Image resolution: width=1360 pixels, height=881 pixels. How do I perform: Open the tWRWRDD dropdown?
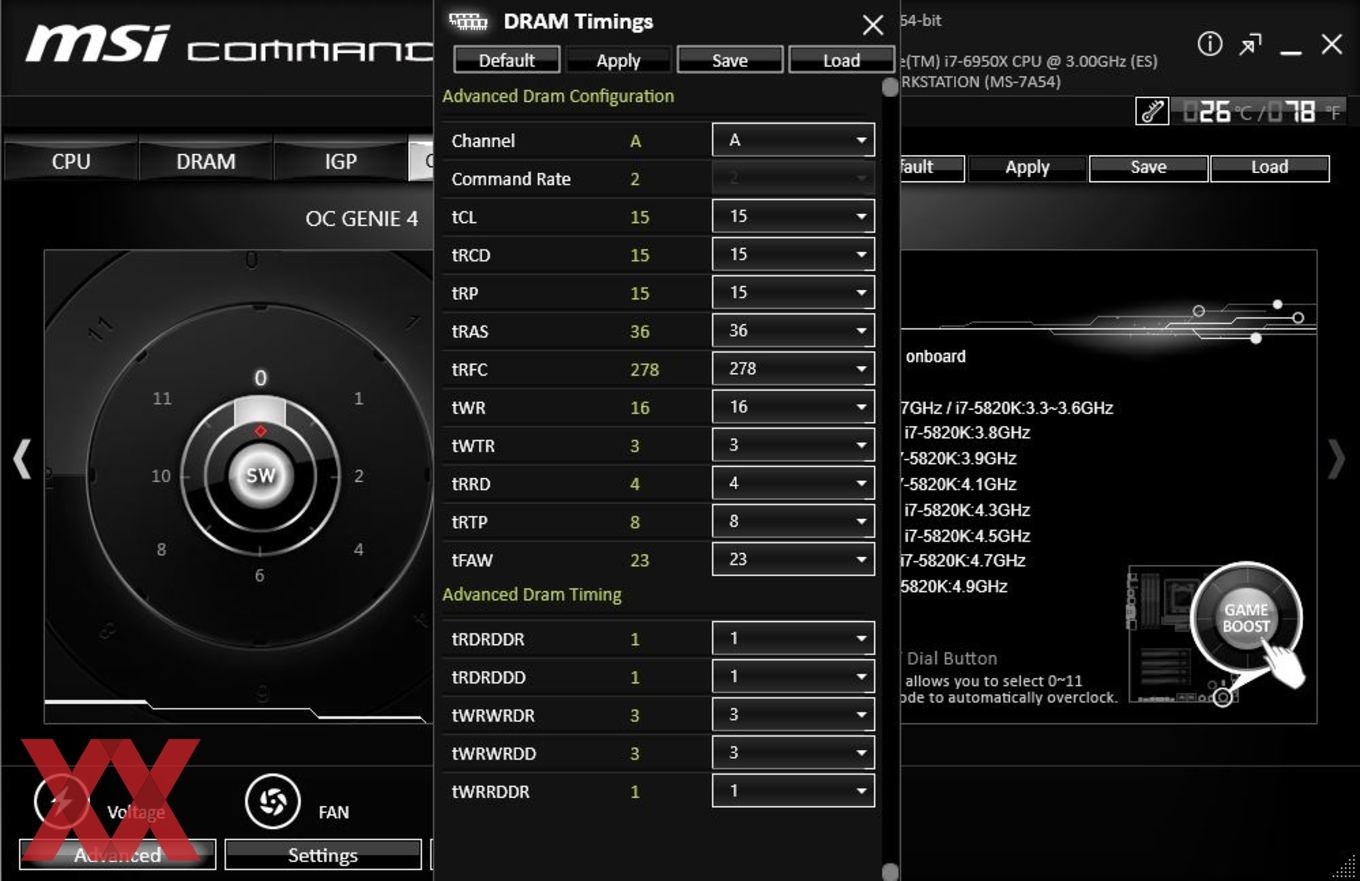click(794, 752)
